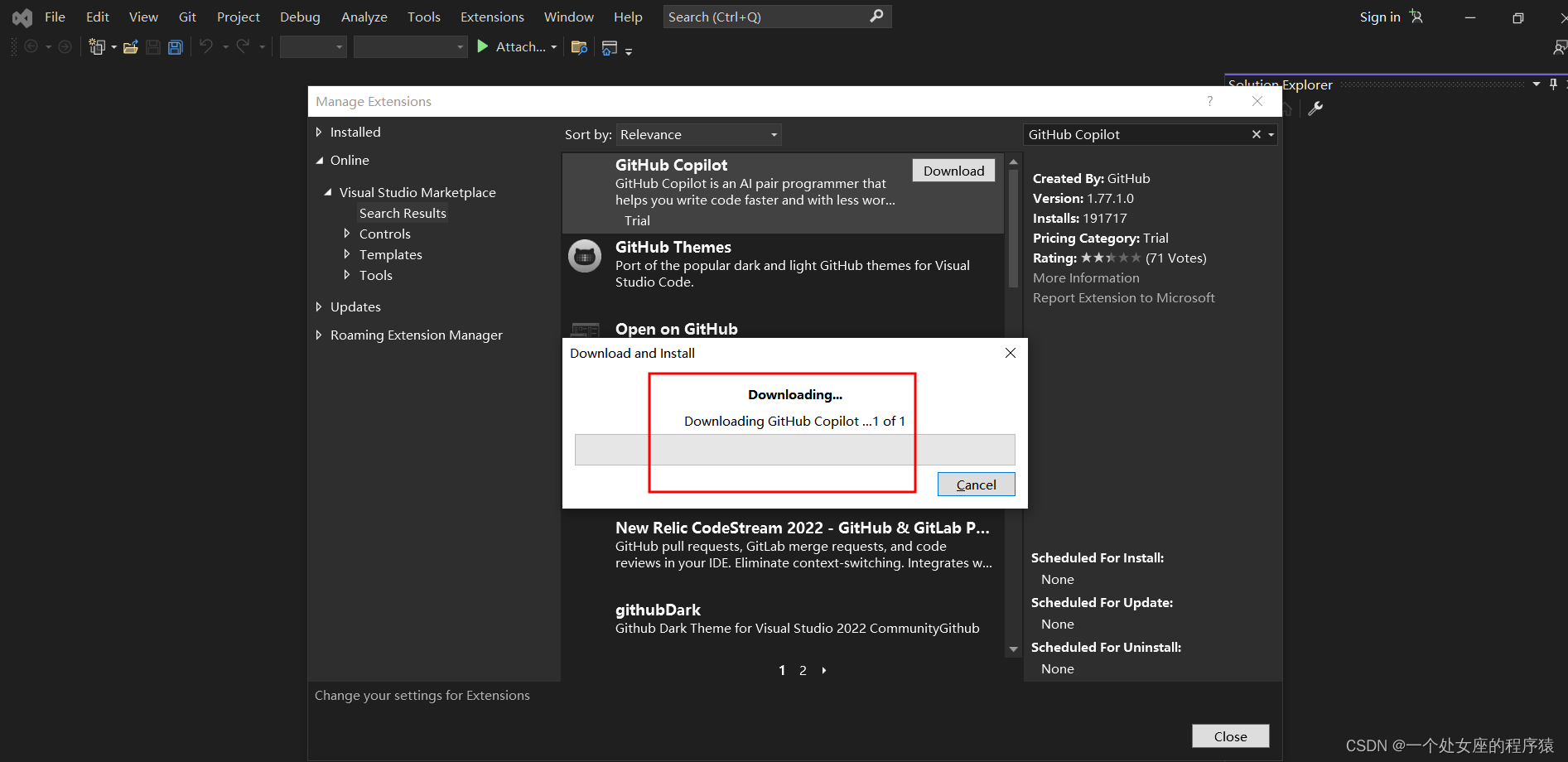Expand the Controls category
The height and width of the screenshot is (762, 1568).
click(x=347, y=234)
